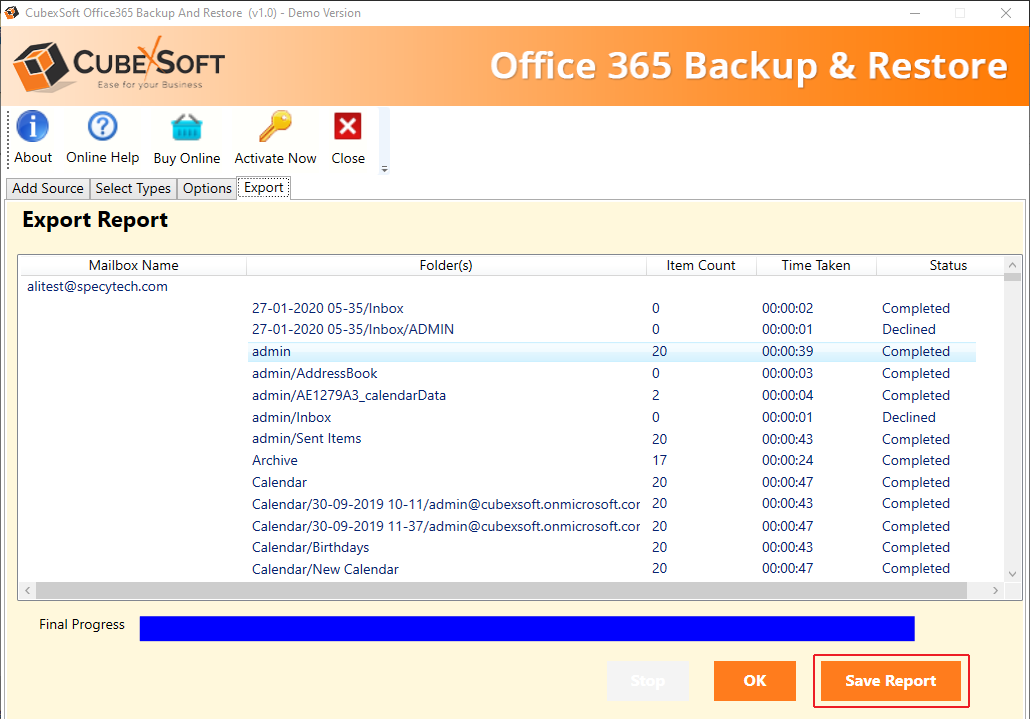Click time 00:00:39 for admin row

(788, 351)
